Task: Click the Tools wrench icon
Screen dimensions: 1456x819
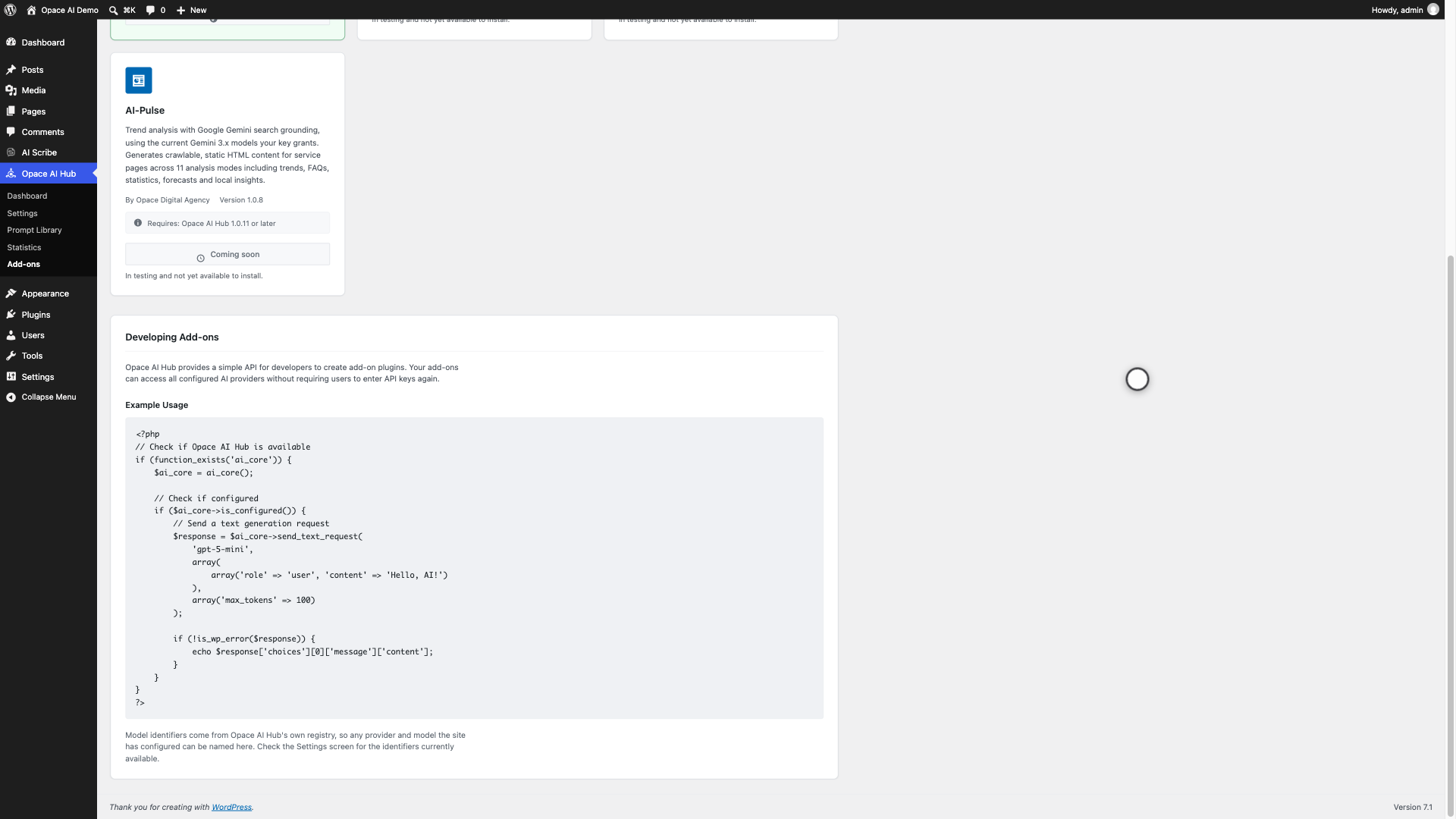Action: click(x=11, y=356)
